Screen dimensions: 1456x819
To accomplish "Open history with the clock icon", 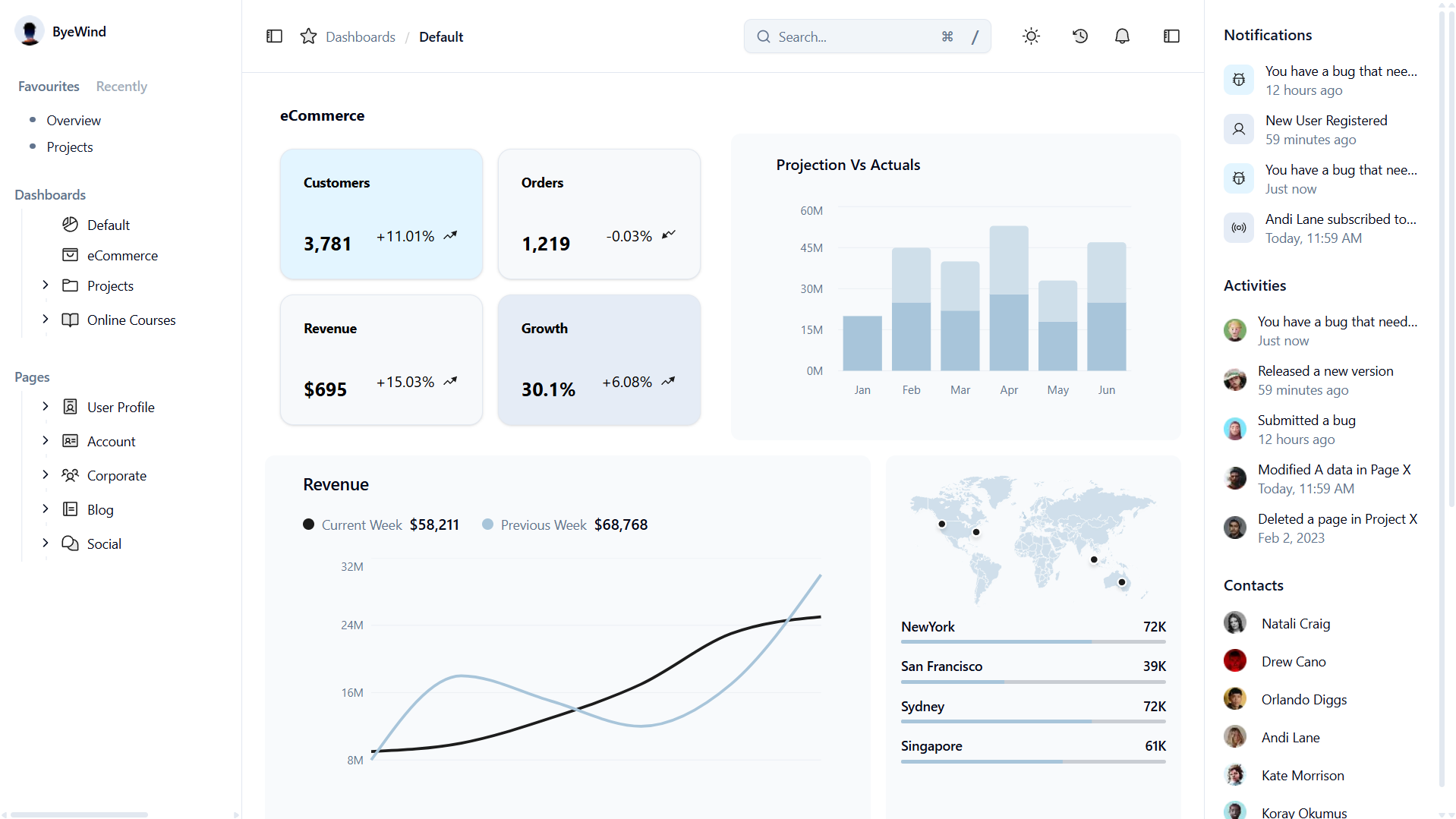I will [1079, 36].
